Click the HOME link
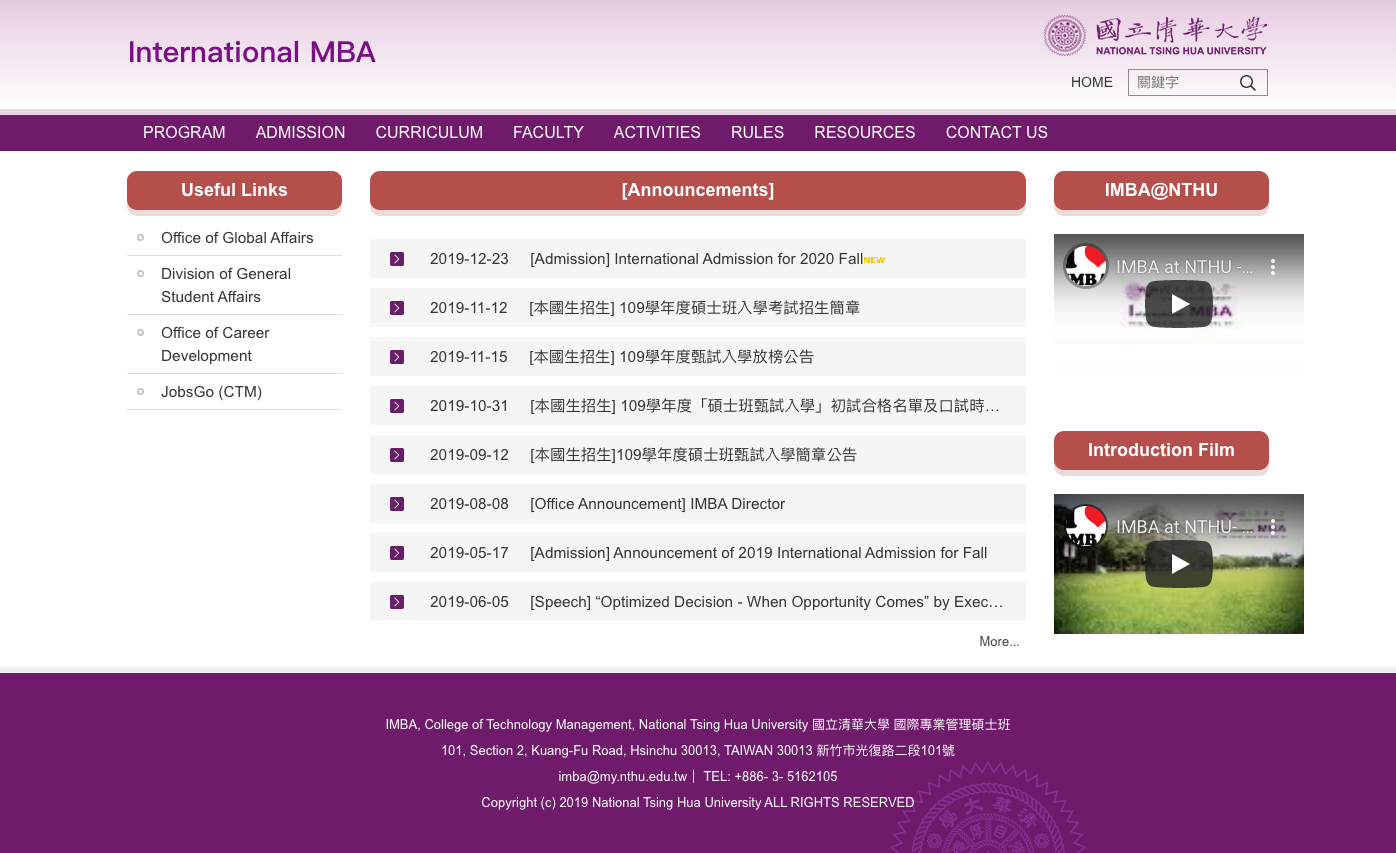The image size is (1396, 853). [x=1092, y=82]
